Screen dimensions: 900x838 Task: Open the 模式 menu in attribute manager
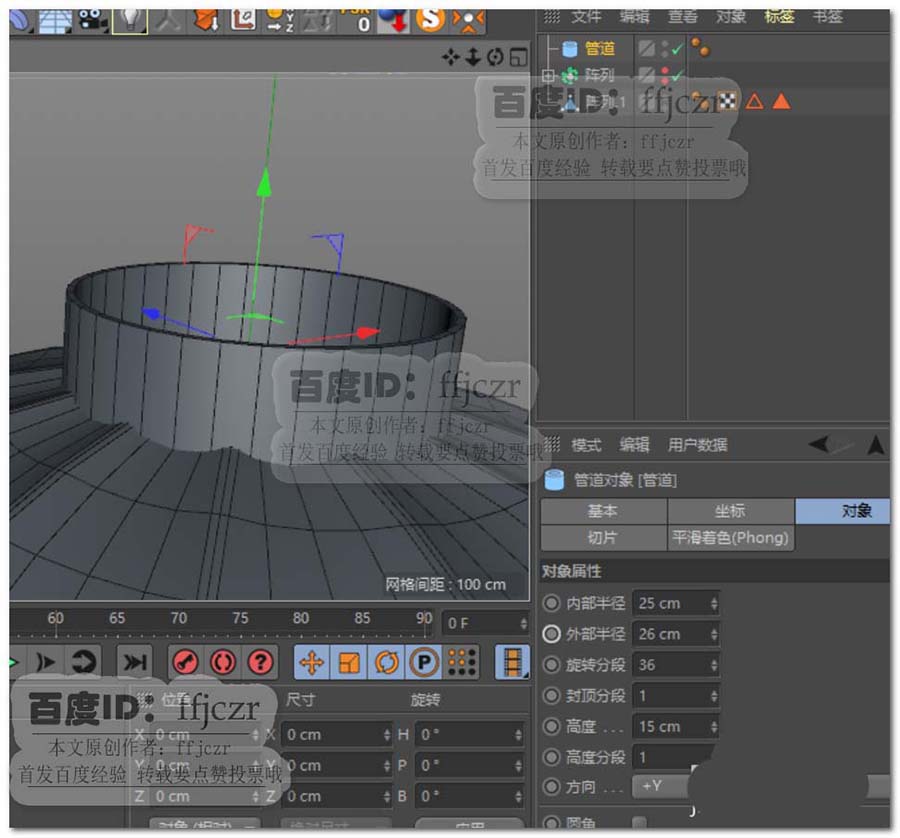[586, 445]
